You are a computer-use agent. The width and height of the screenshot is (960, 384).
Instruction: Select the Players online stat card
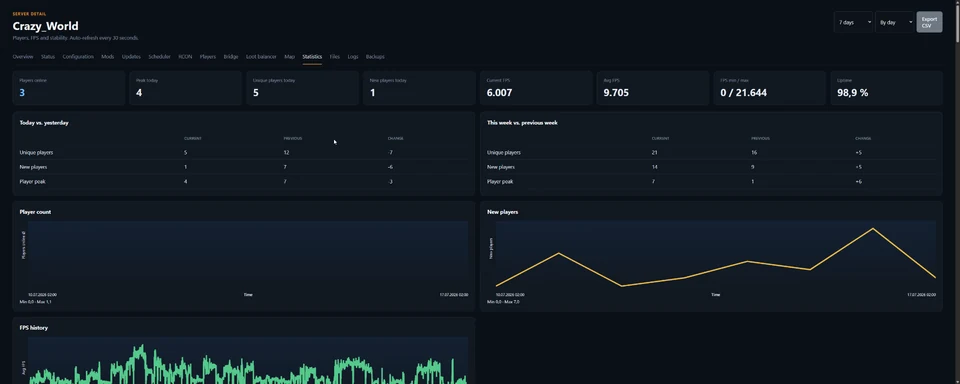(x=69, y=88)
